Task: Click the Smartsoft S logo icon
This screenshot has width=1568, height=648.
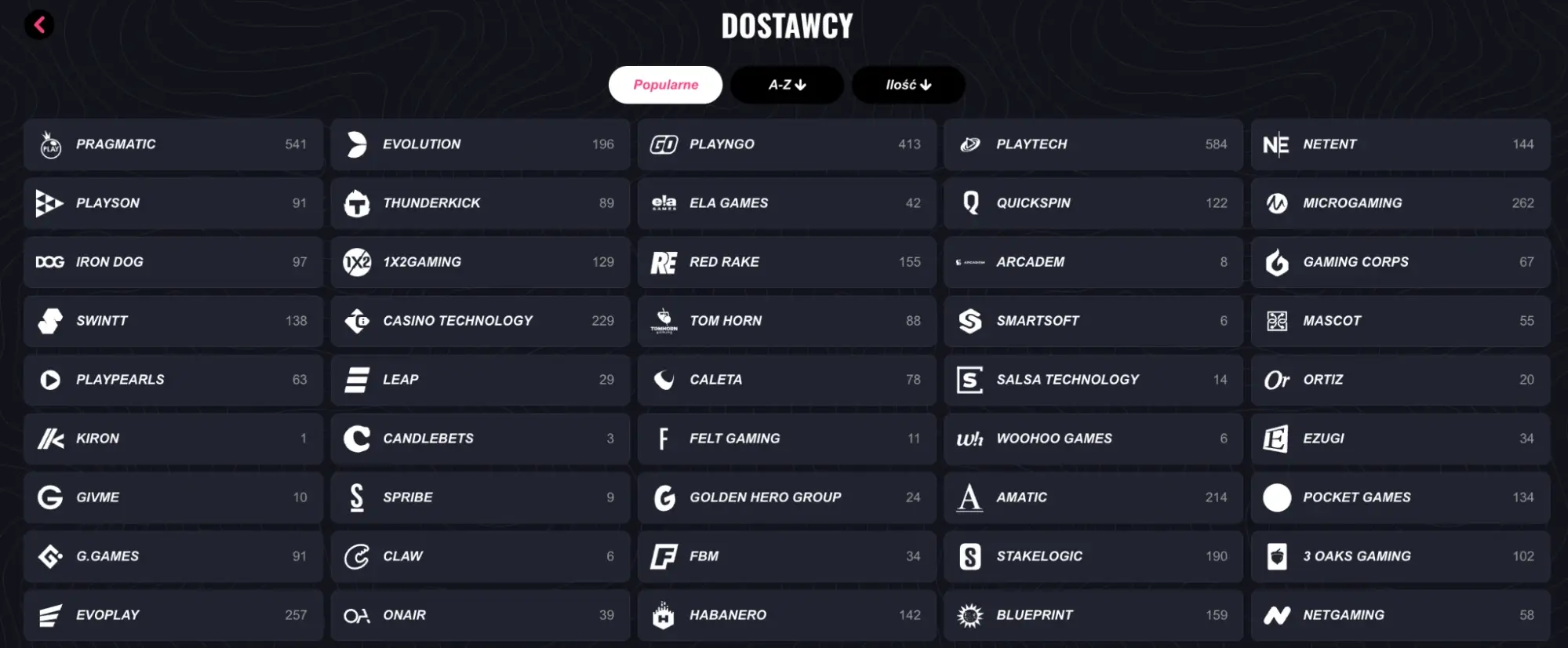Action: point(970,321)
